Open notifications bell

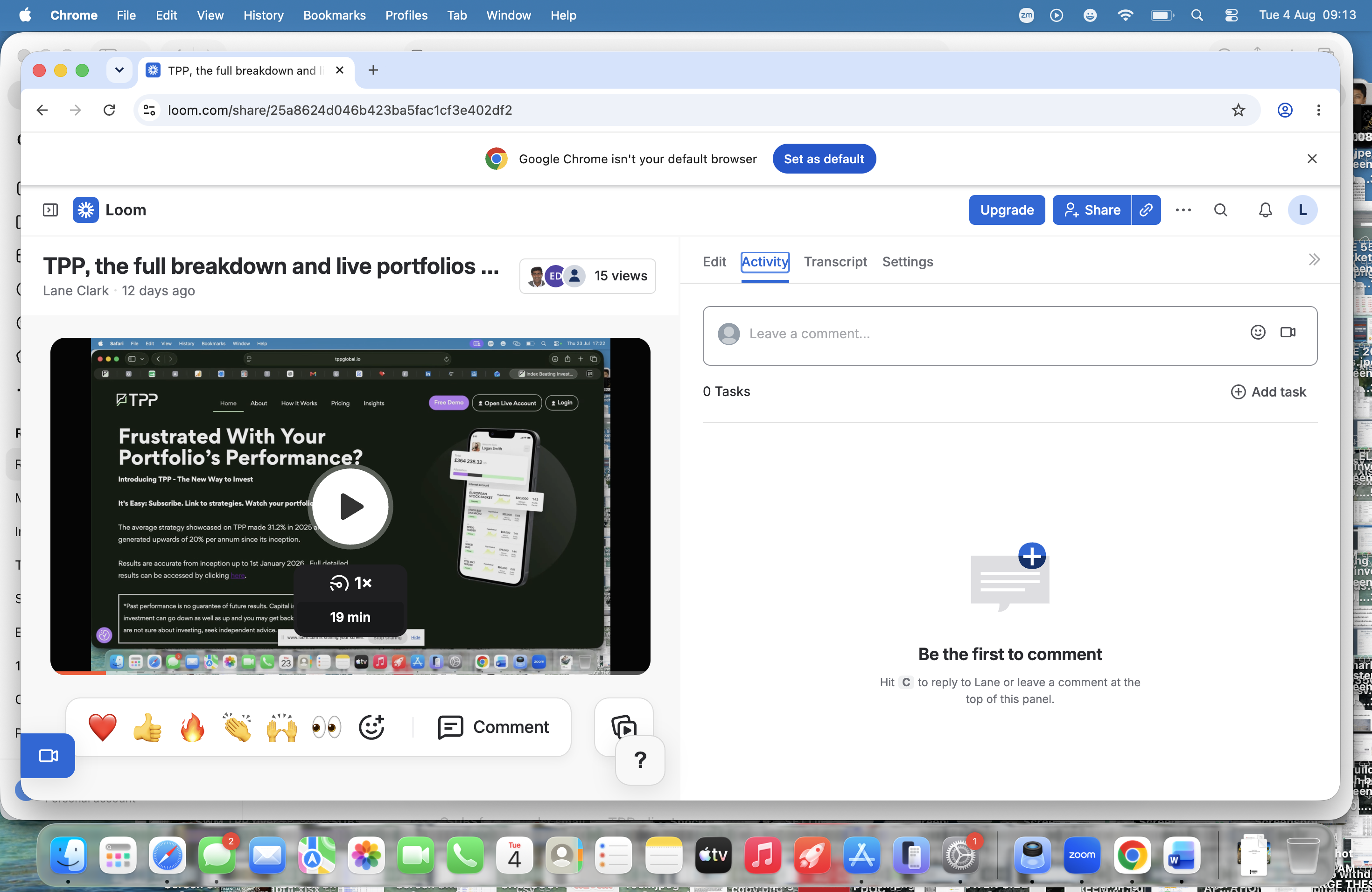[1265, 210]
